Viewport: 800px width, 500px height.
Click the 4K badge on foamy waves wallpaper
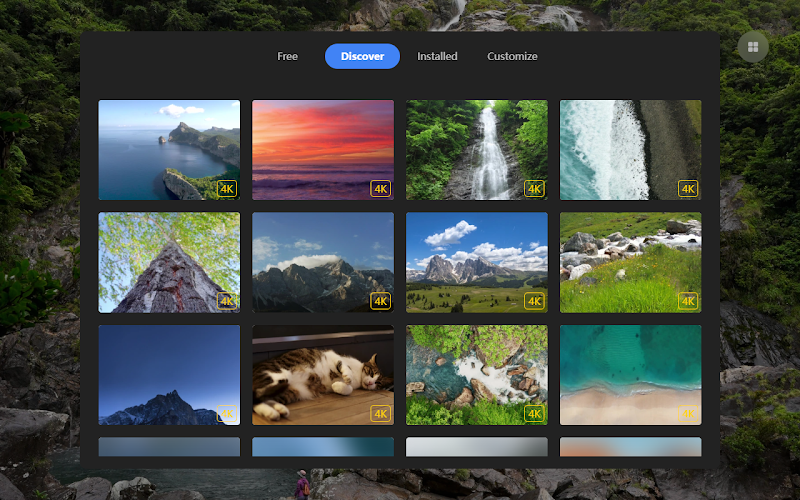tap(688, 189)
